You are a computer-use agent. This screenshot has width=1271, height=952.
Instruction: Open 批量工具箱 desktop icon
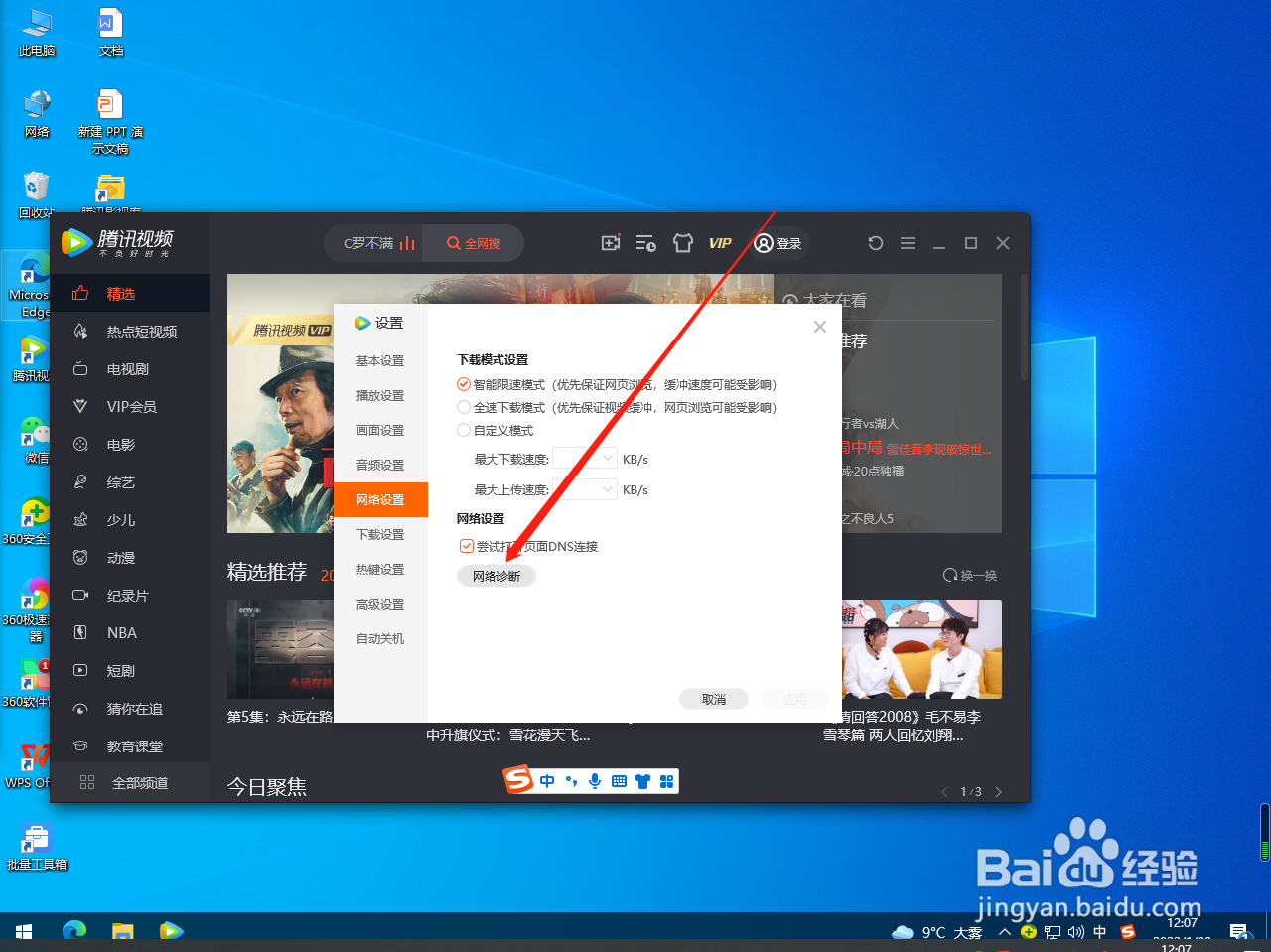click(x=37, y=847)
